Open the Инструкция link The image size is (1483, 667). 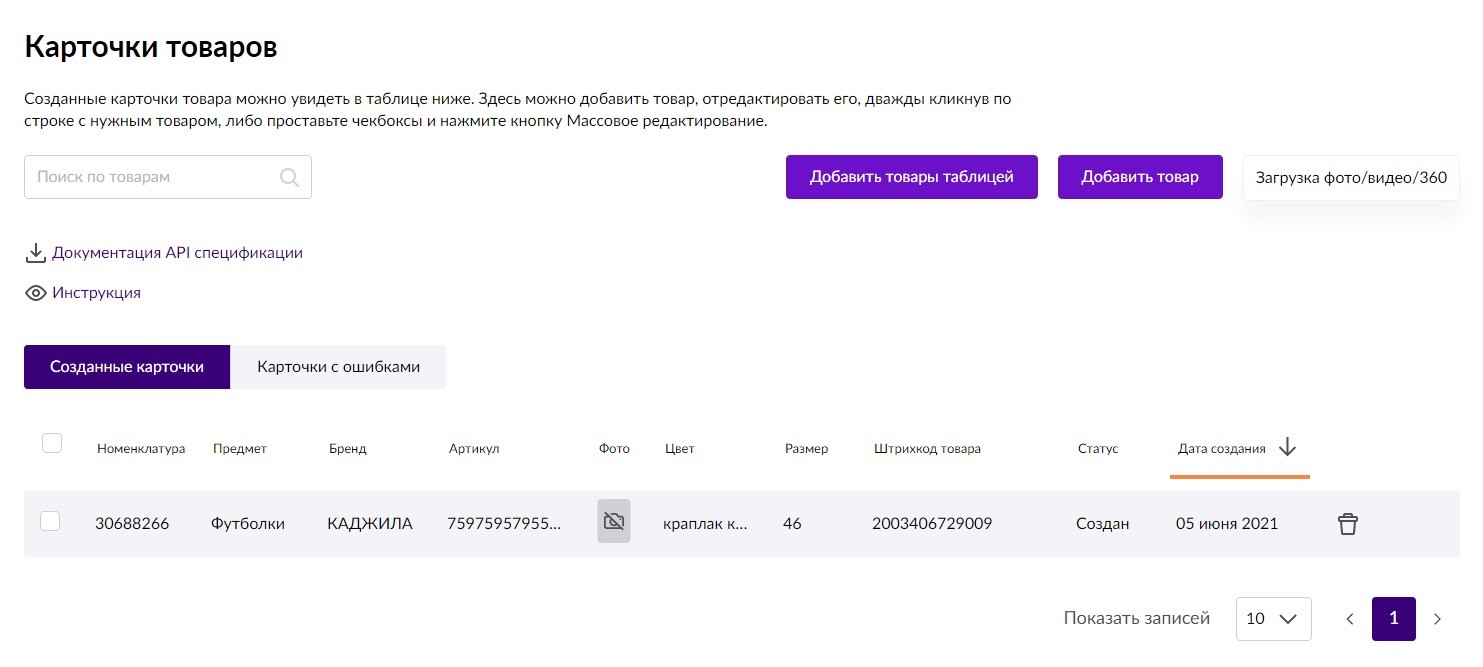[96, 293]
